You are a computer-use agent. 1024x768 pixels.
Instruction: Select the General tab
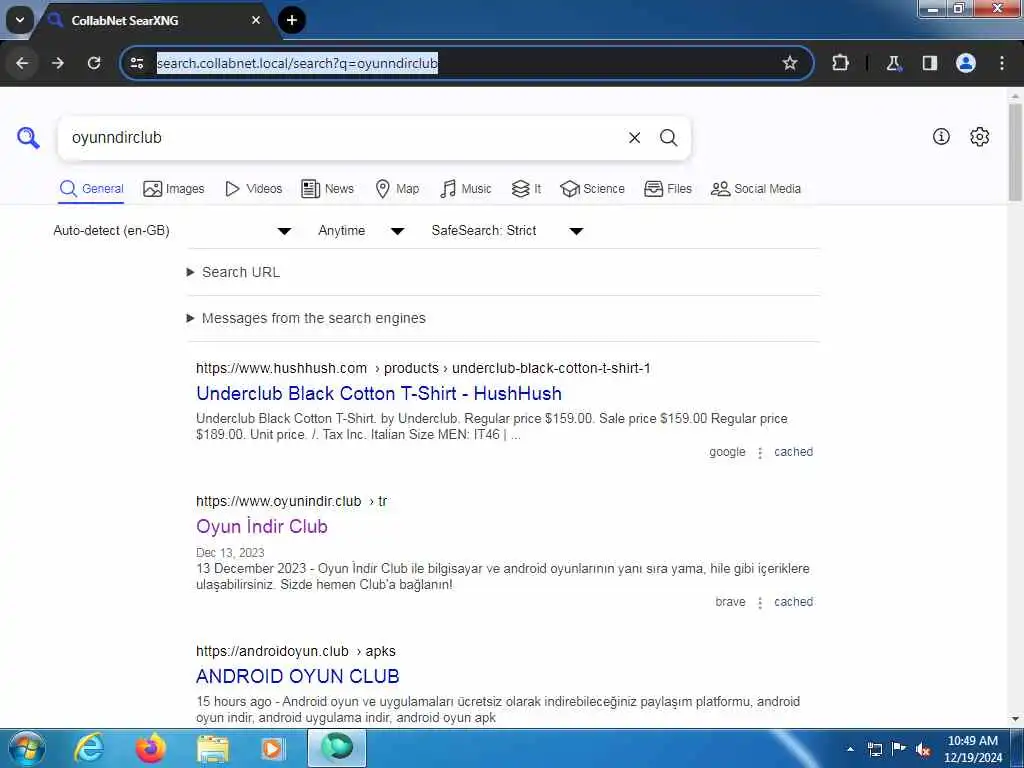(x=91, y=189)
